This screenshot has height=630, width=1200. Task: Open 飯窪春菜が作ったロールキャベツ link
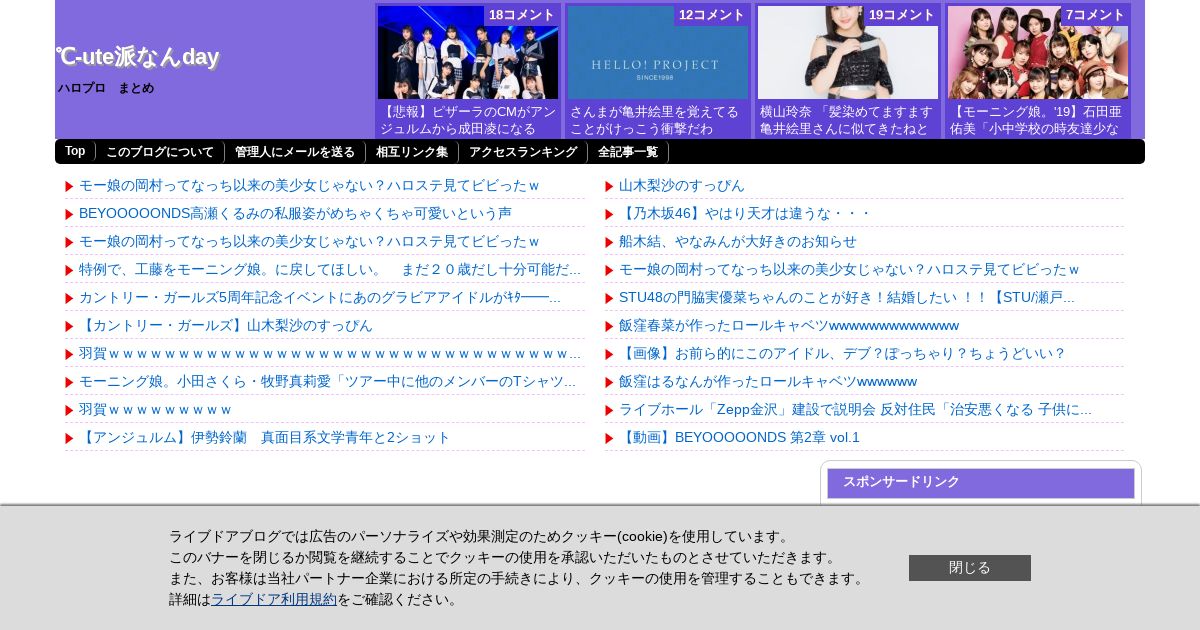click(789, 325)
